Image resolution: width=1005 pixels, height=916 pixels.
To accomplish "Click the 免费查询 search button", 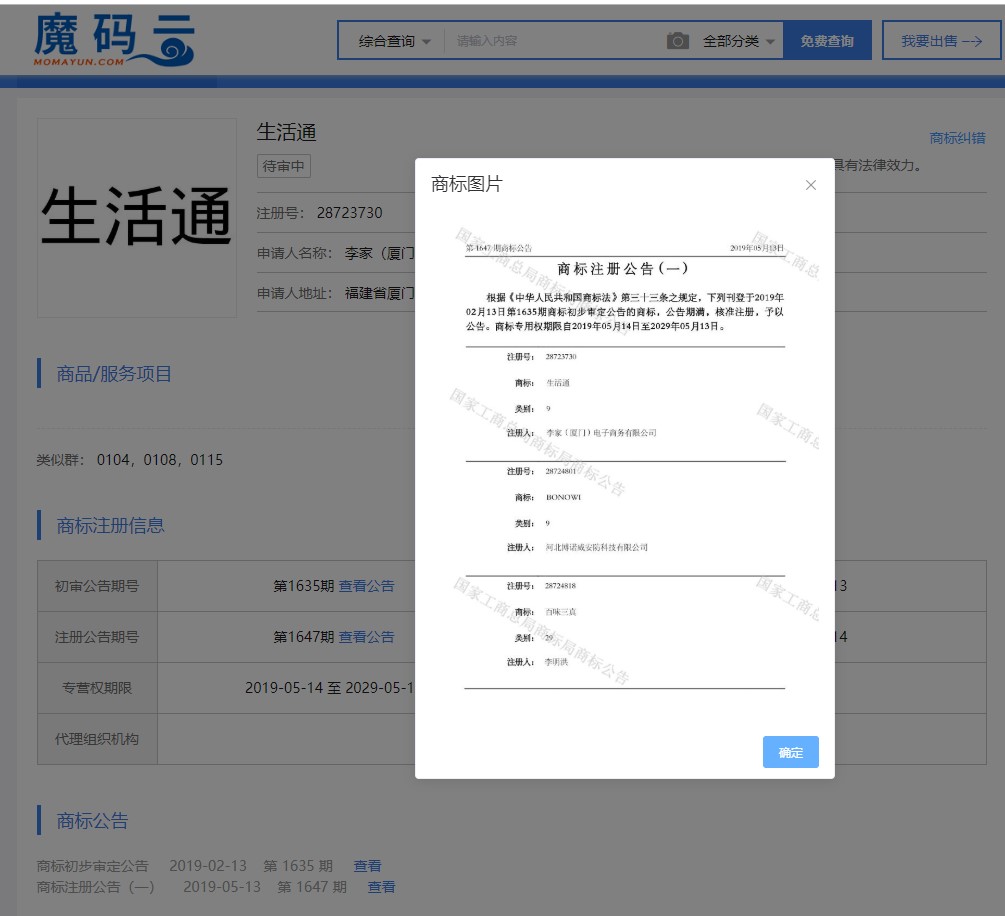I will pyautogui.click(x=829, y=42).
